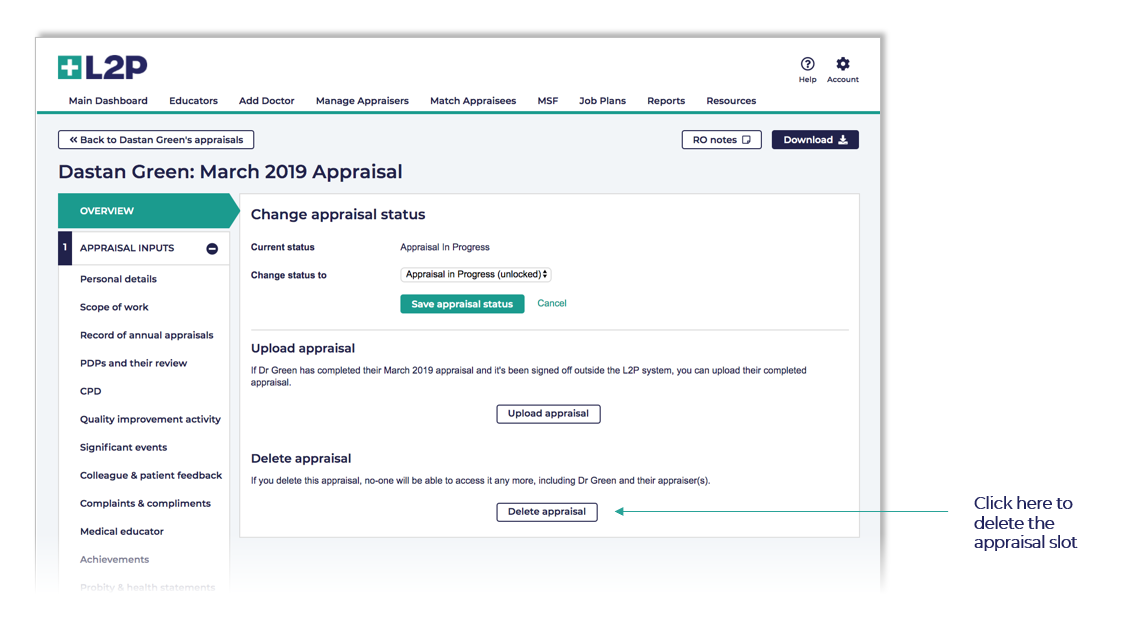The width and height of the screenshot is (1124, 617).
Task: Click the L2P logo
Action: click(x=103, y=67)
